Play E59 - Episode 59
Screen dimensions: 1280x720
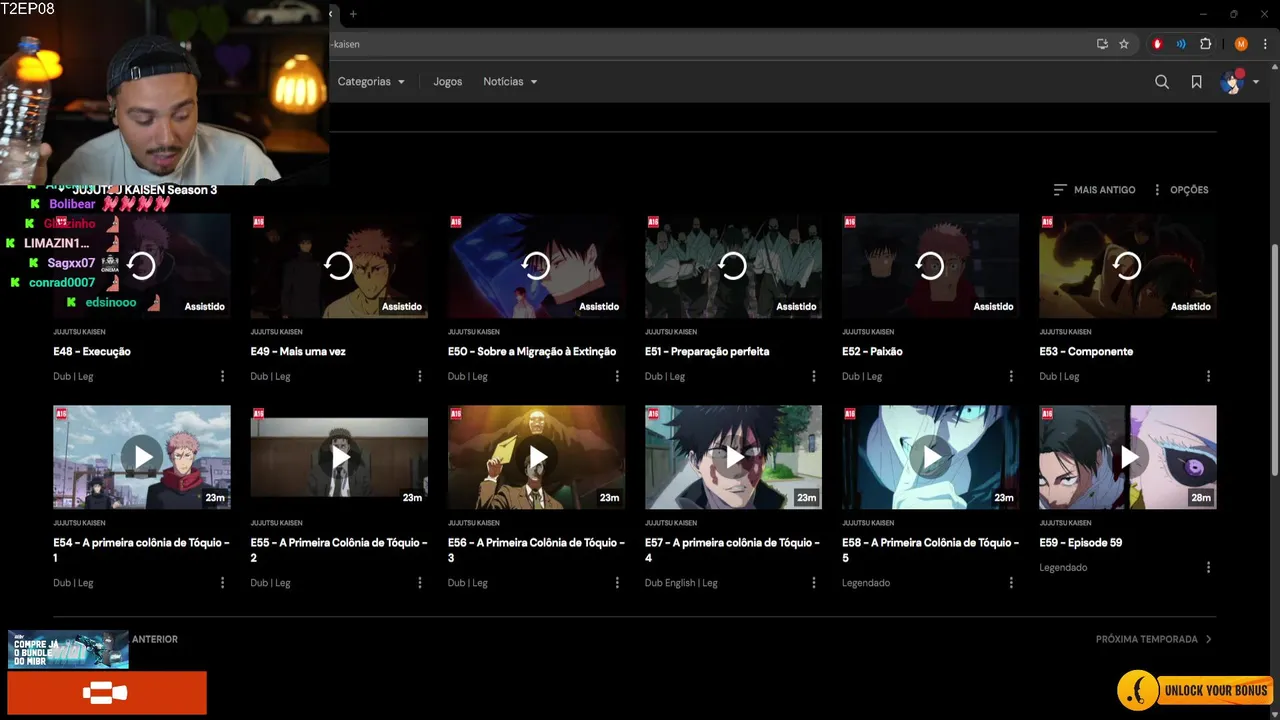click(x=1127, y=457)
